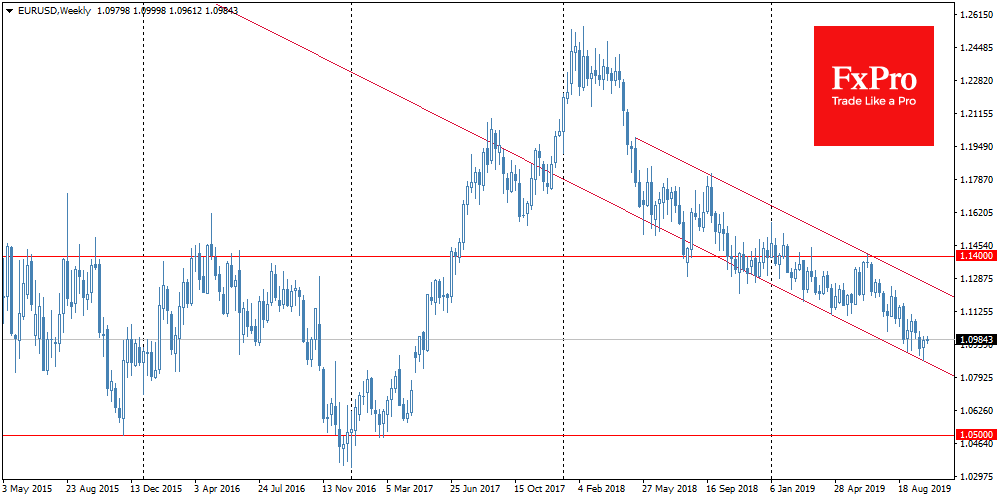Click the FxPro red logo
Screen dimensions: 1000x500
pyautogui.click(x=873, y=85)
